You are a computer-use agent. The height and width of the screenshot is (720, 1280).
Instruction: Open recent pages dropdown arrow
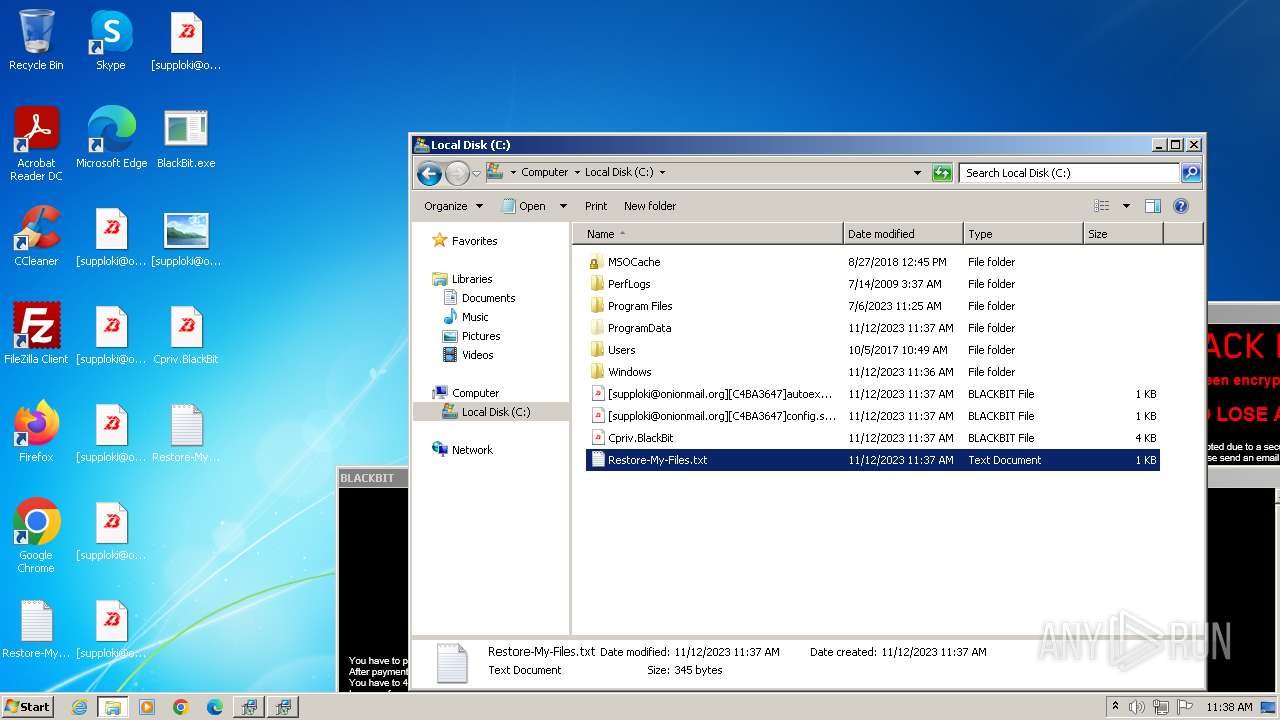coord(477,173)
